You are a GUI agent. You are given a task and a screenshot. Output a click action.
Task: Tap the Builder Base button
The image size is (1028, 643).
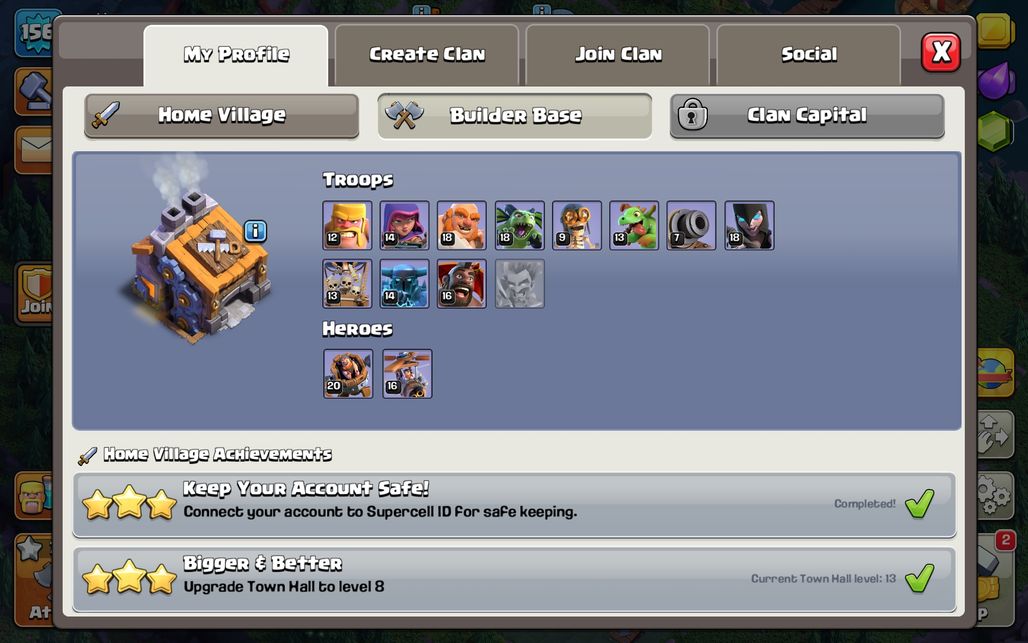(515, 116)
